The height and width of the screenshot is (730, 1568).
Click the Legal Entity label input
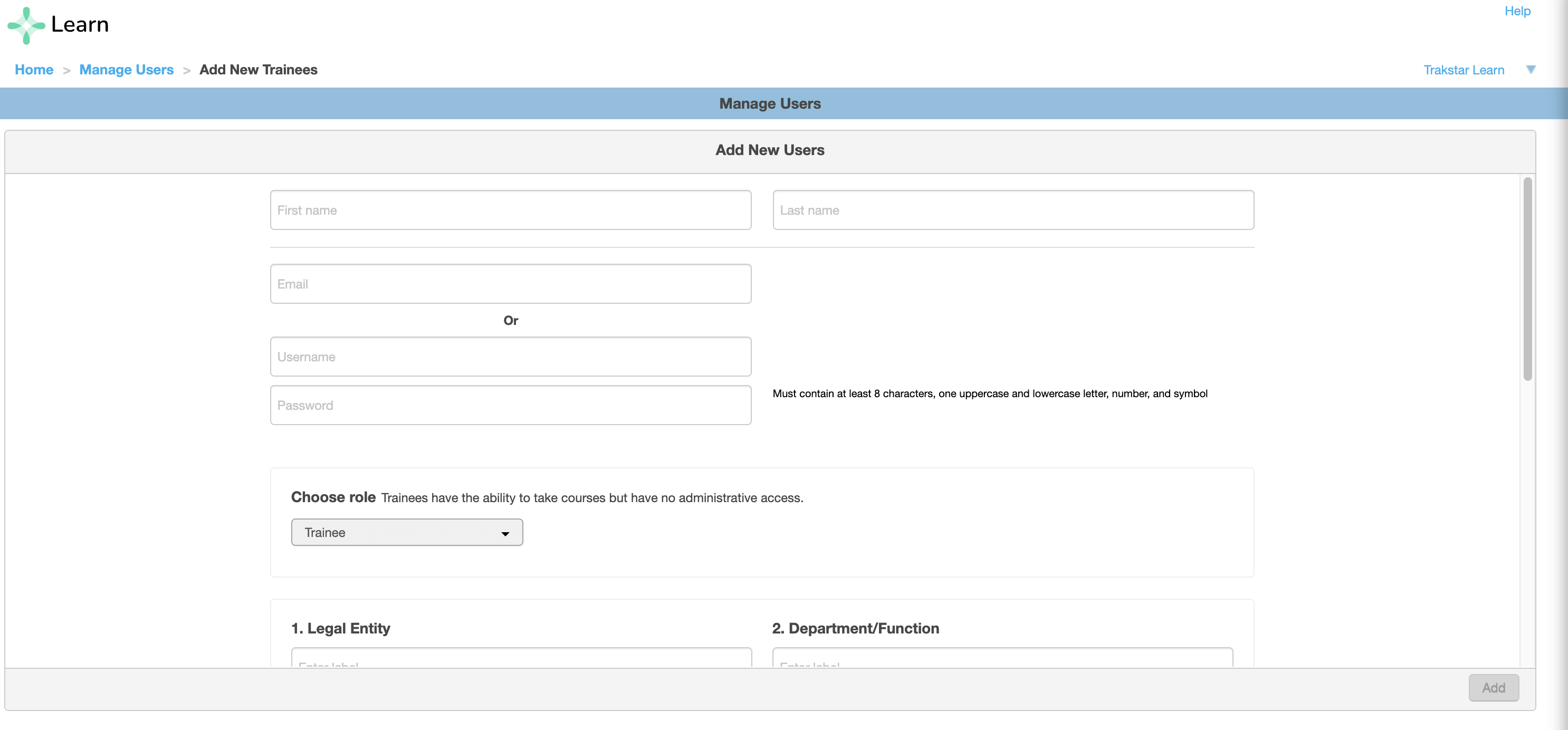click(x=522, y=658)
